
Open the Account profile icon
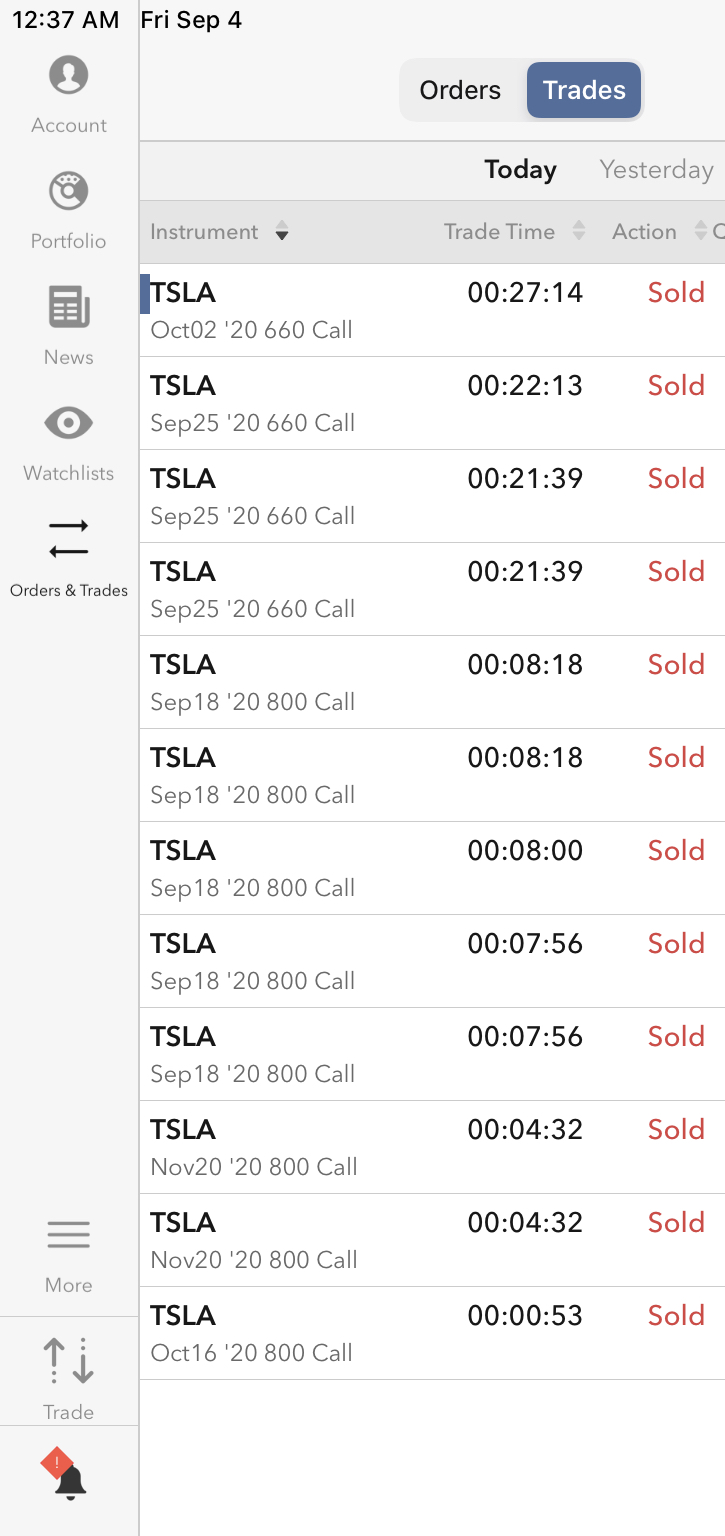click(x=69, y=76)
